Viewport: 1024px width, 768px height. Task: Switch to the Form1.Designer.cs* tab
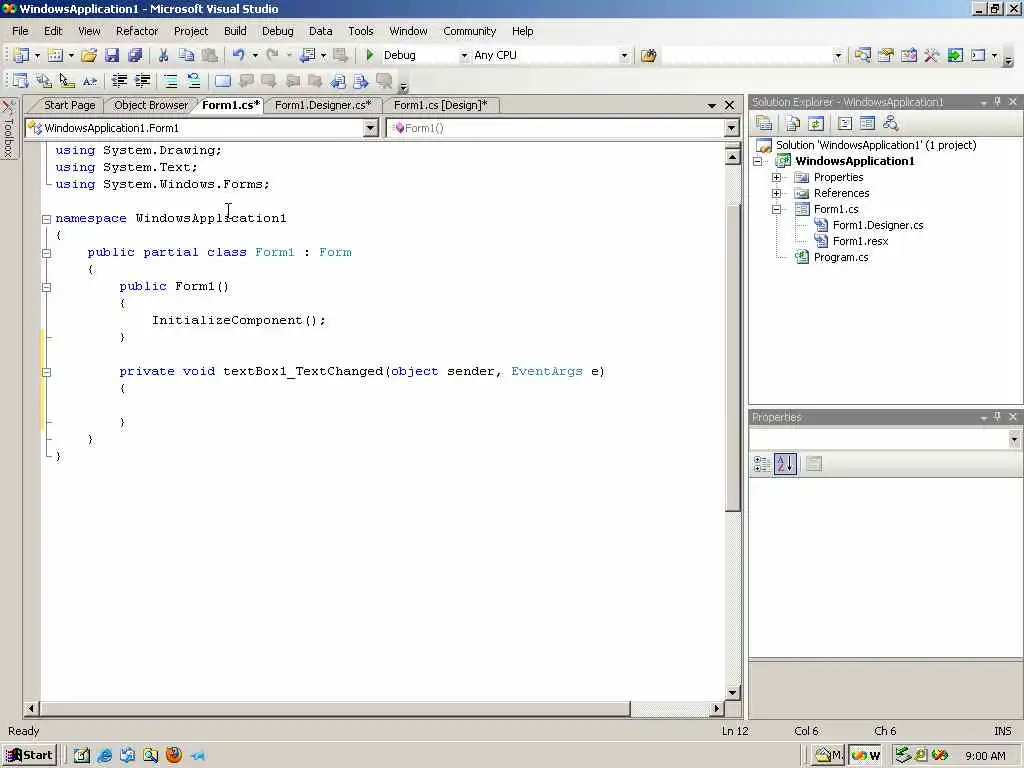pyautogui.click(x=323, y=105)
